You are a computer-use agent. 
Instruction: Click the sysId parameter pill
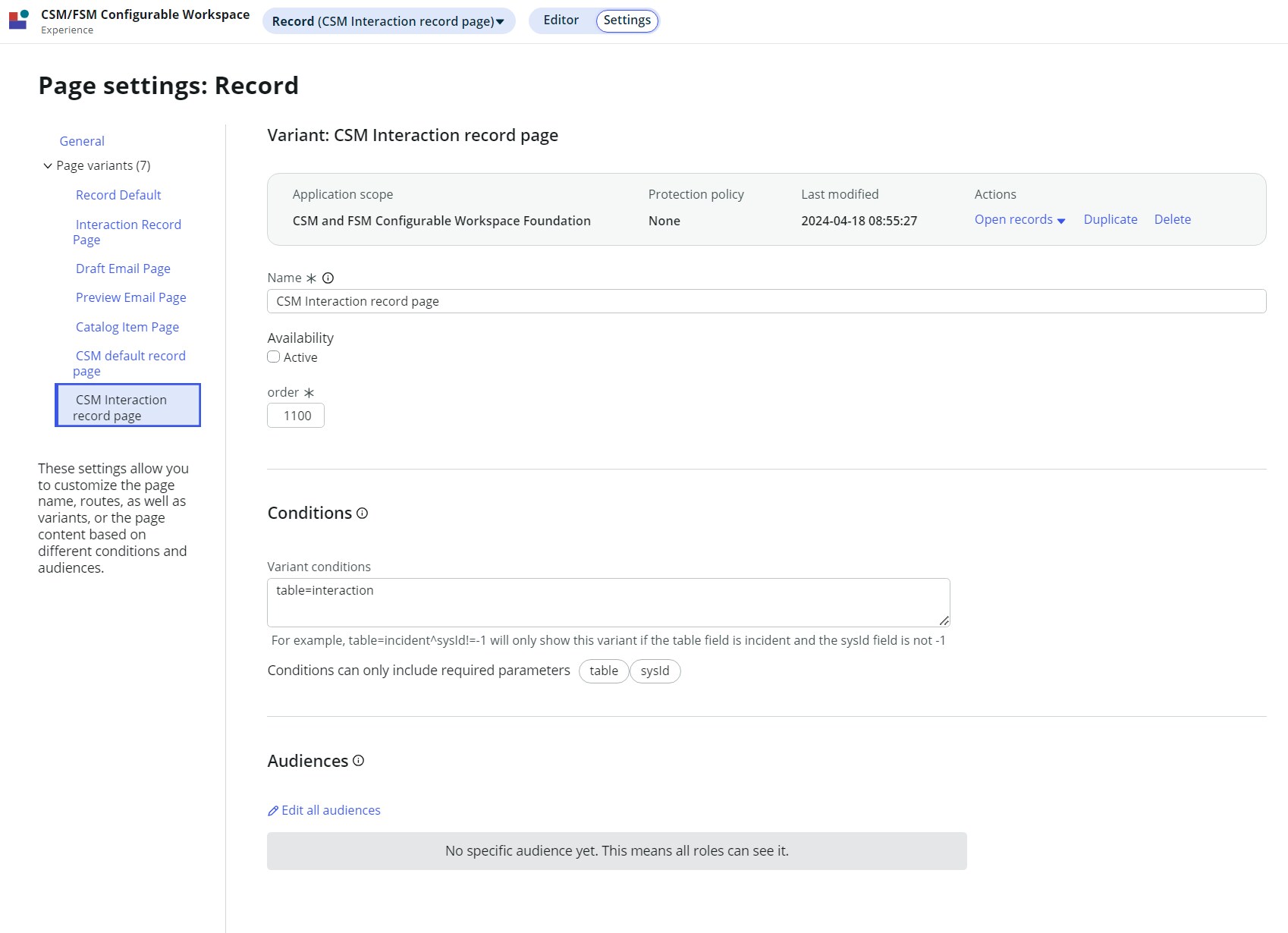click(x=655, y=671)
